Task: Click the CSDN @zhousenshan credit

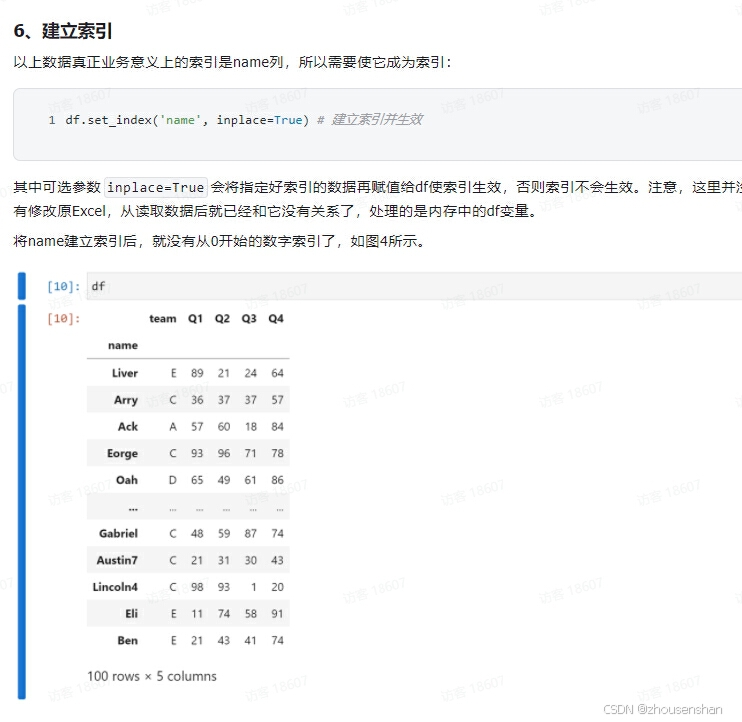Action: 662,709
